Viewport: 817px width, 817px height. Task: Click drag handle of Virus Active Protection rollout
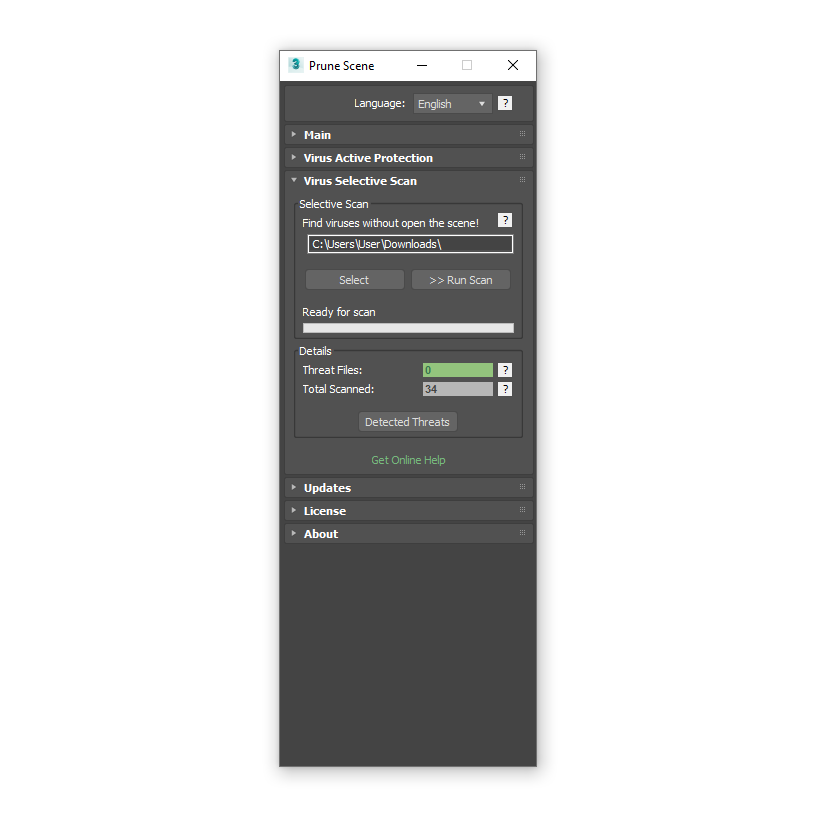pyautogui.click(x=522, y=157)
